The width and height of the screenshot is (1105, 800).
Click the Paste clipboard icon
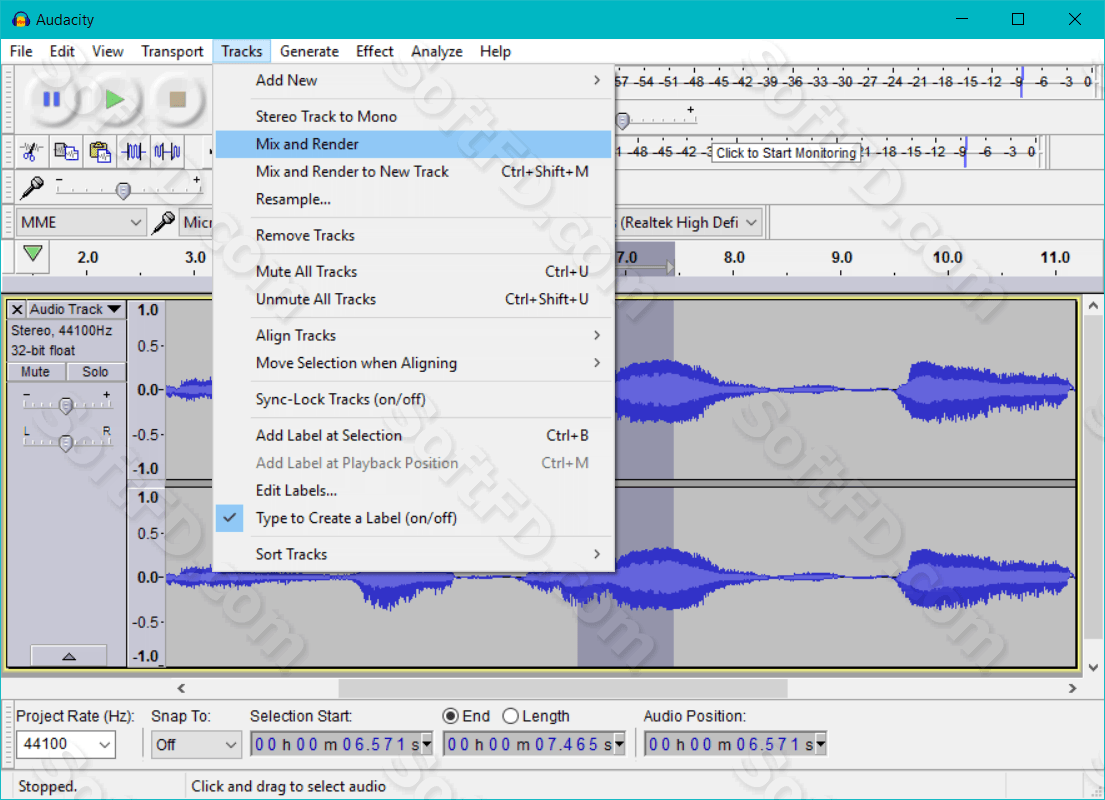99,152
